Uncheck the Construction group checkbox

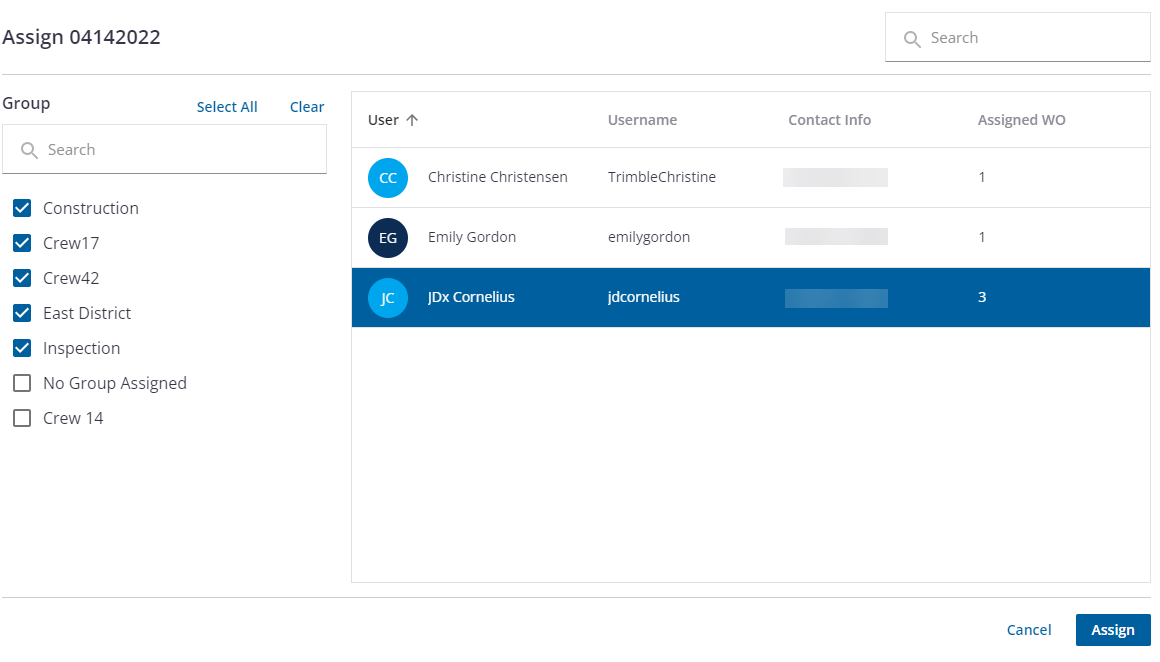pyautogui.click(x=22, y=208)
